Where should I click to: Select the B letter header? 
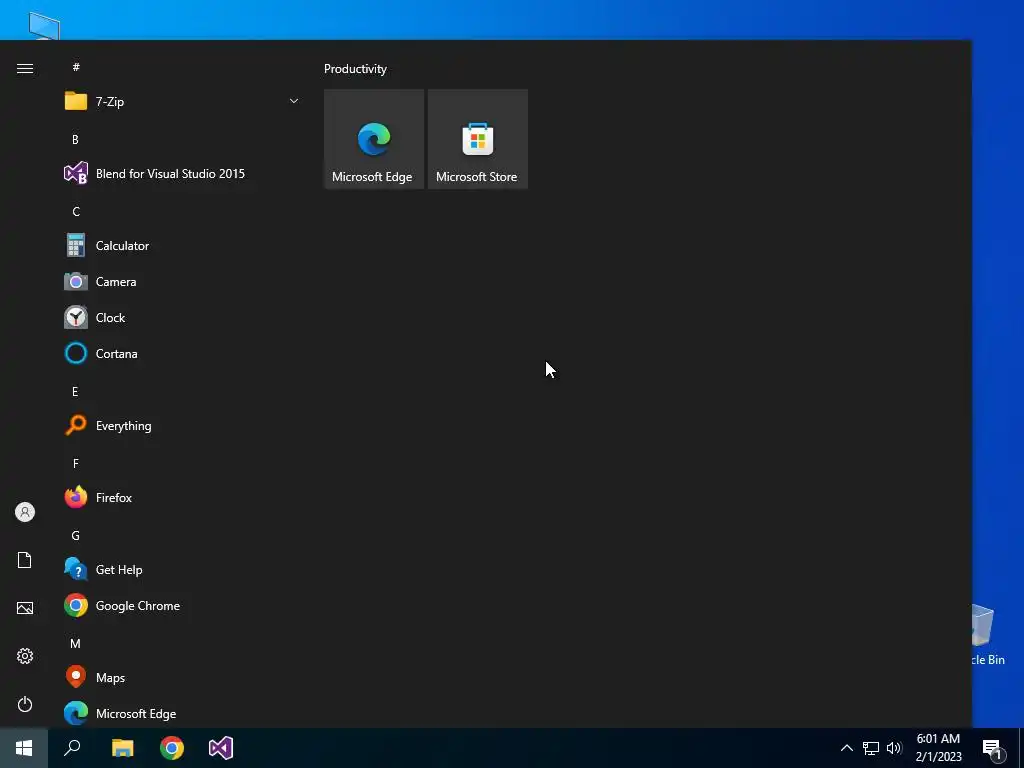point(75,139)
